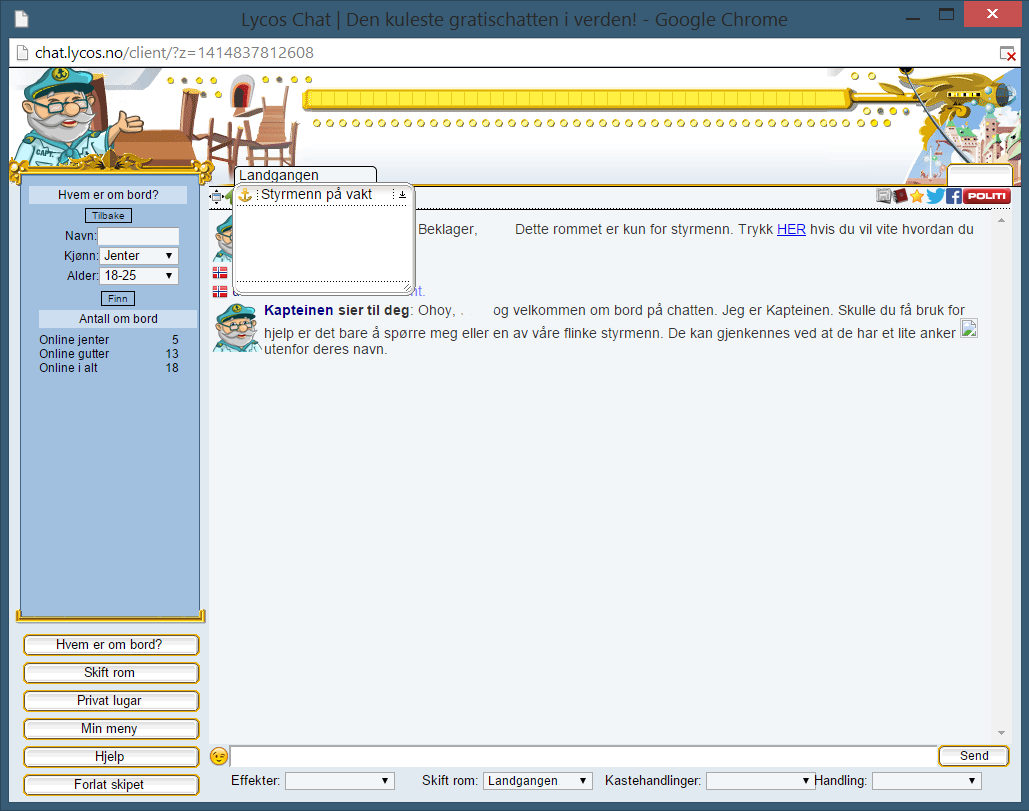The height and width of the screenshot is (811, 1029).
Task: Click the yellow star favorites icon
Action: click(917, 196)
